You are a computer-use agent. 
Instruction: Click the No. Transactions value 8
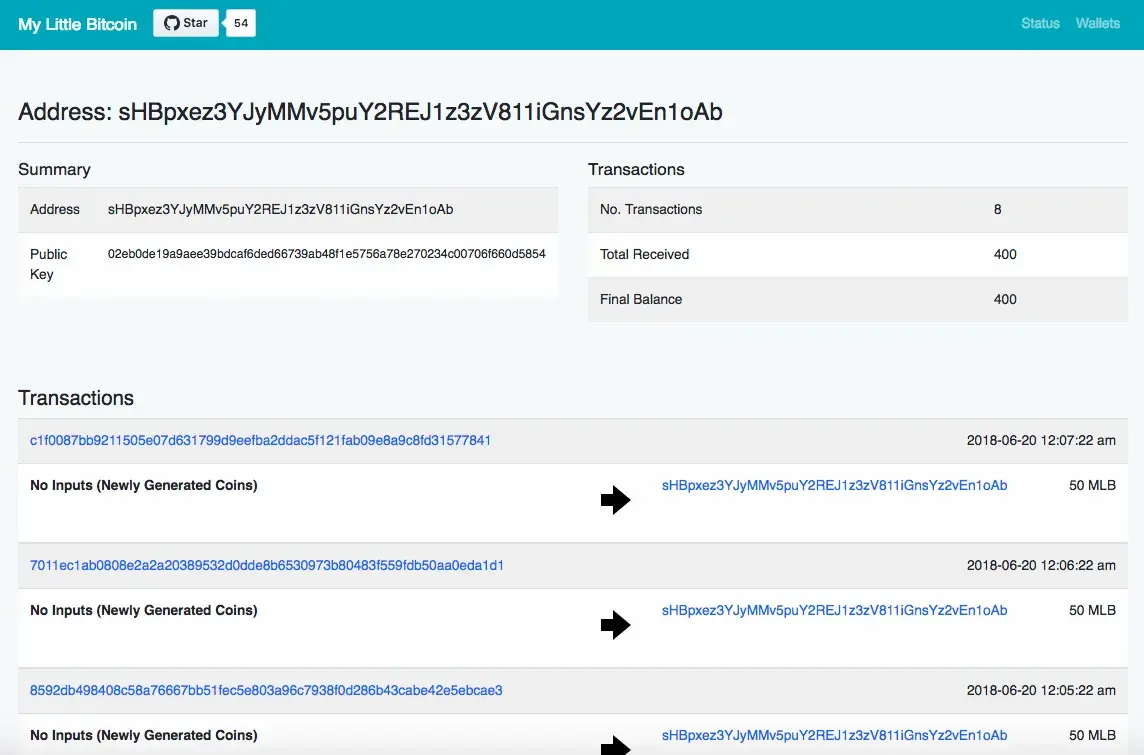[x=997, y=209]
